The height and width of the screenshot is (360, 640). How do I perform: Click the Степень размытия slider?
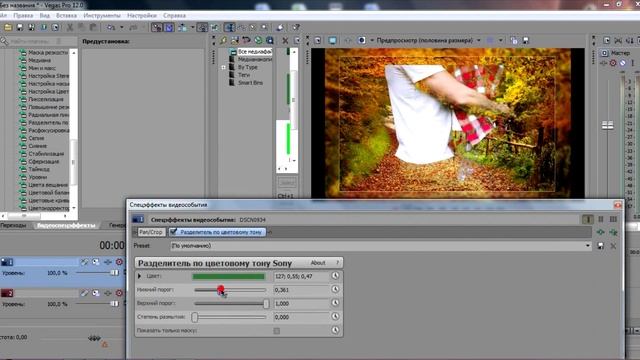coord(230,317)
